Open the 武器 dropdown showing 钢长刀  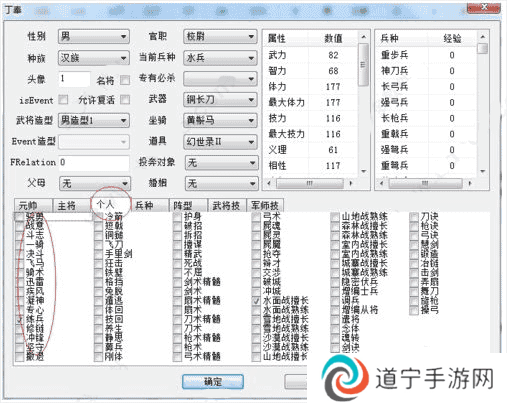[x=220, y=99]
